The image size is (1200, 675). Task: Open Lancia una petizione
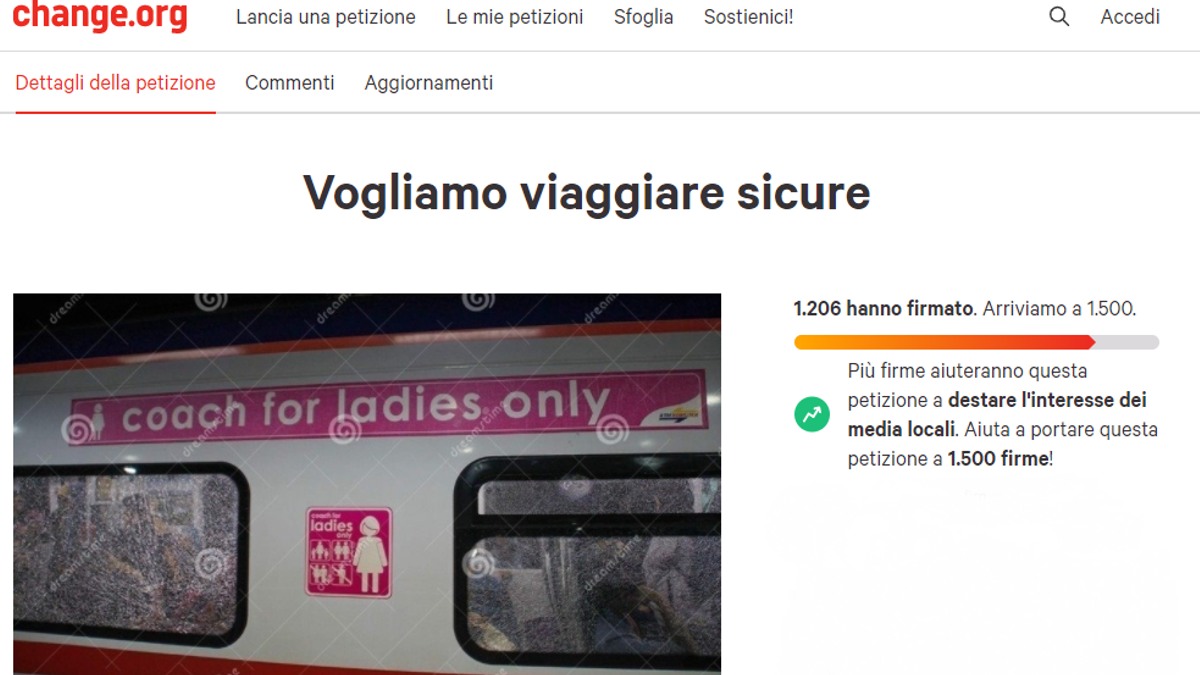(x=326, y=17)
